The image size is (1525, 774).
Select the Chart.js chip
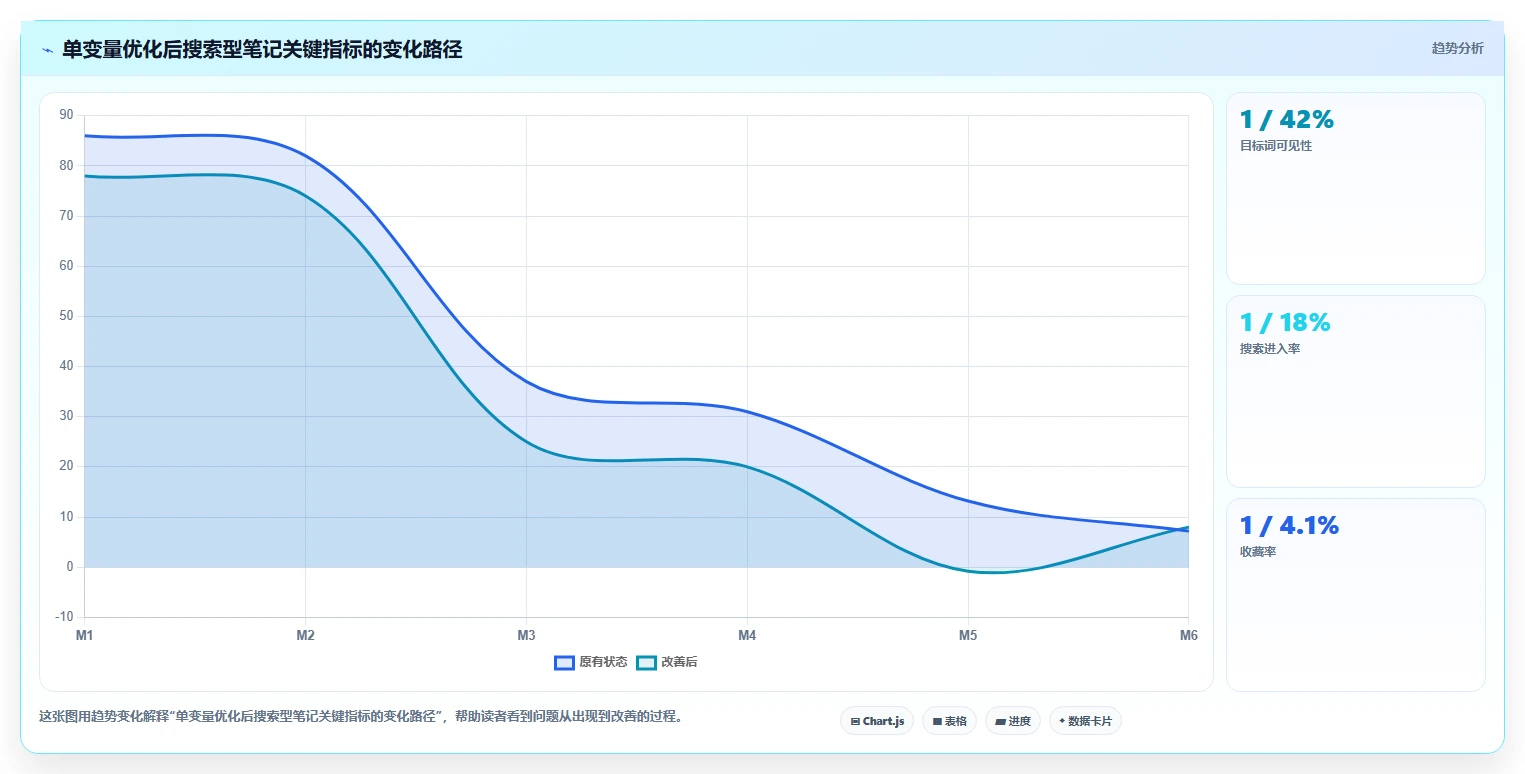pyautogui.click(x=877, y=721)
